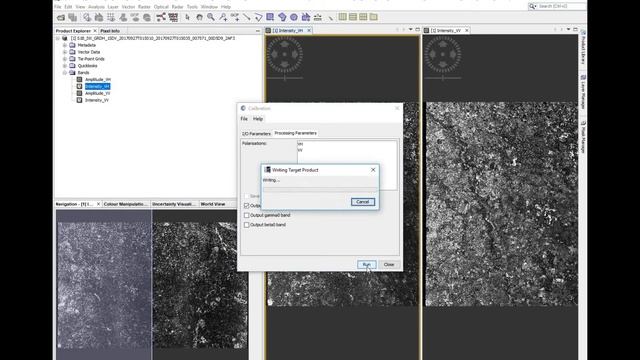This screenshot has width=640, height=360.
Task: Click the Metadata folder icon
Action: click(72, 45)
